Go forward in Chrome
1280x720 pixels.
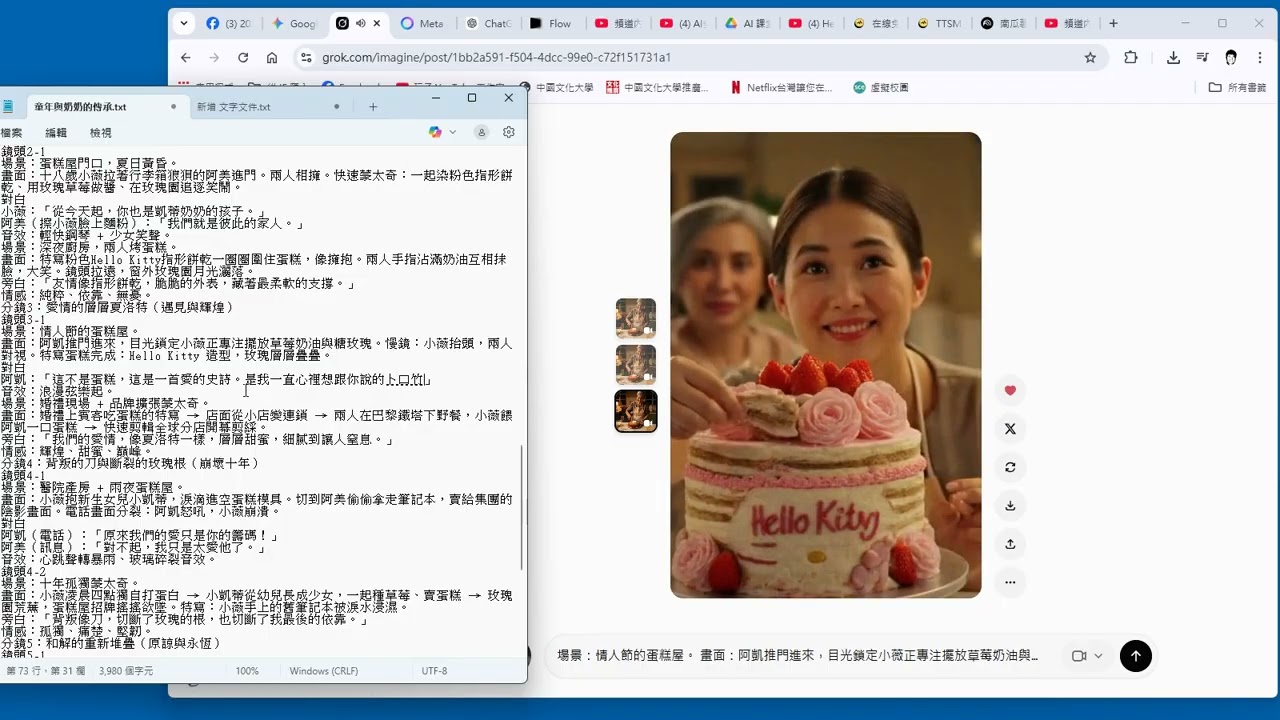tap(214, 58)
